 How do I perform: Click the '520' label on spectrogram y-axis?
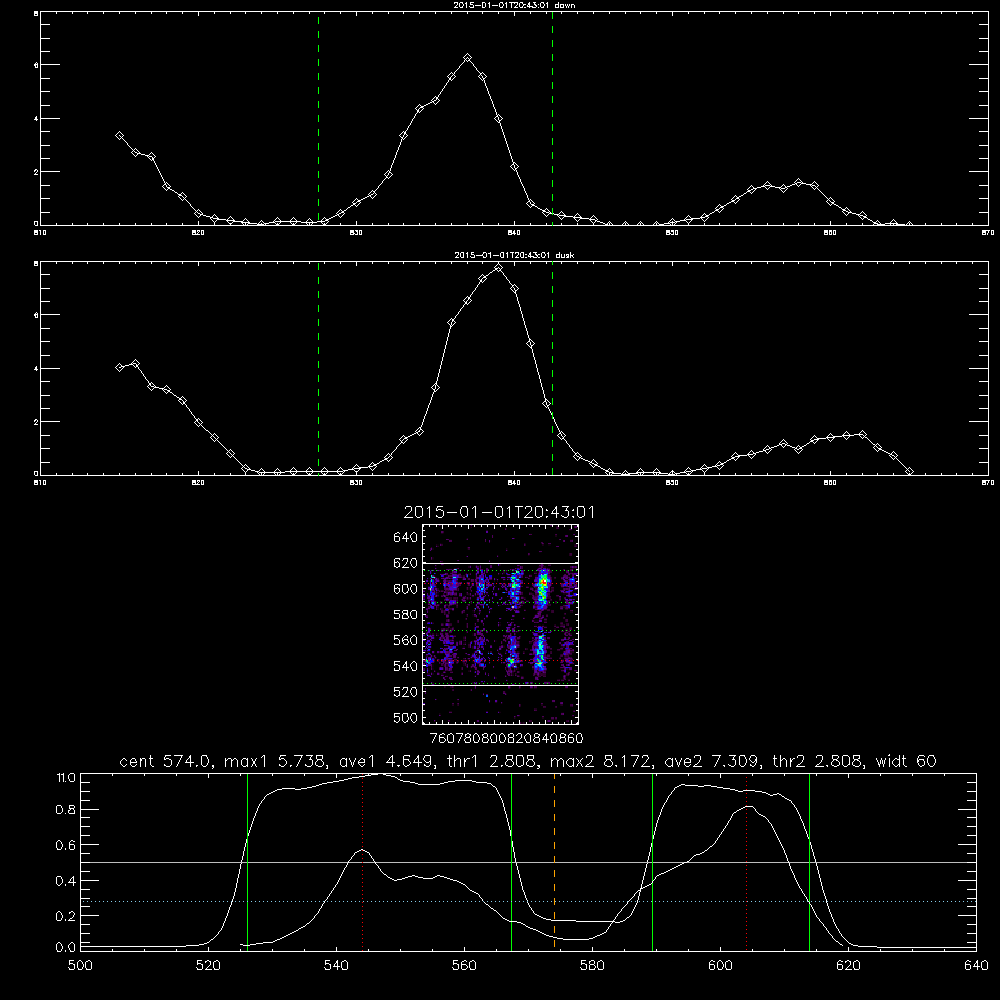coord(406,692)
